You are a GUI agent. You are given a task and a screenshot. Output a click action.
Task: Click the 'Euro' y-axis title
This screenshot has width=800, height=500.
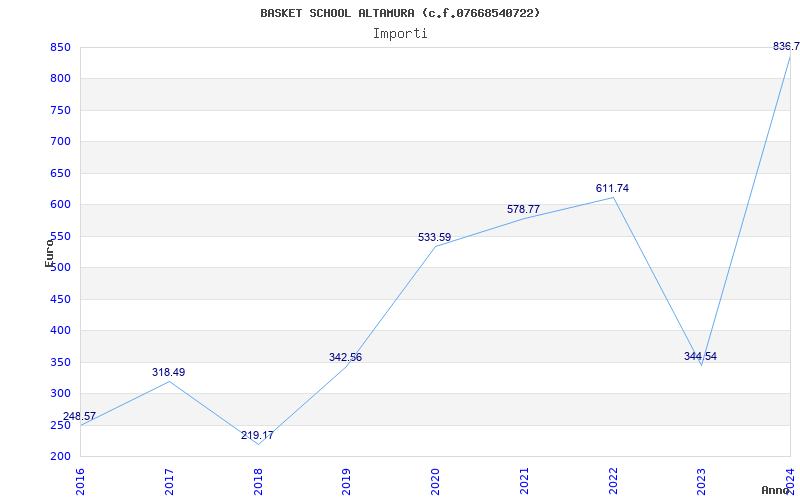click(49, 253)
